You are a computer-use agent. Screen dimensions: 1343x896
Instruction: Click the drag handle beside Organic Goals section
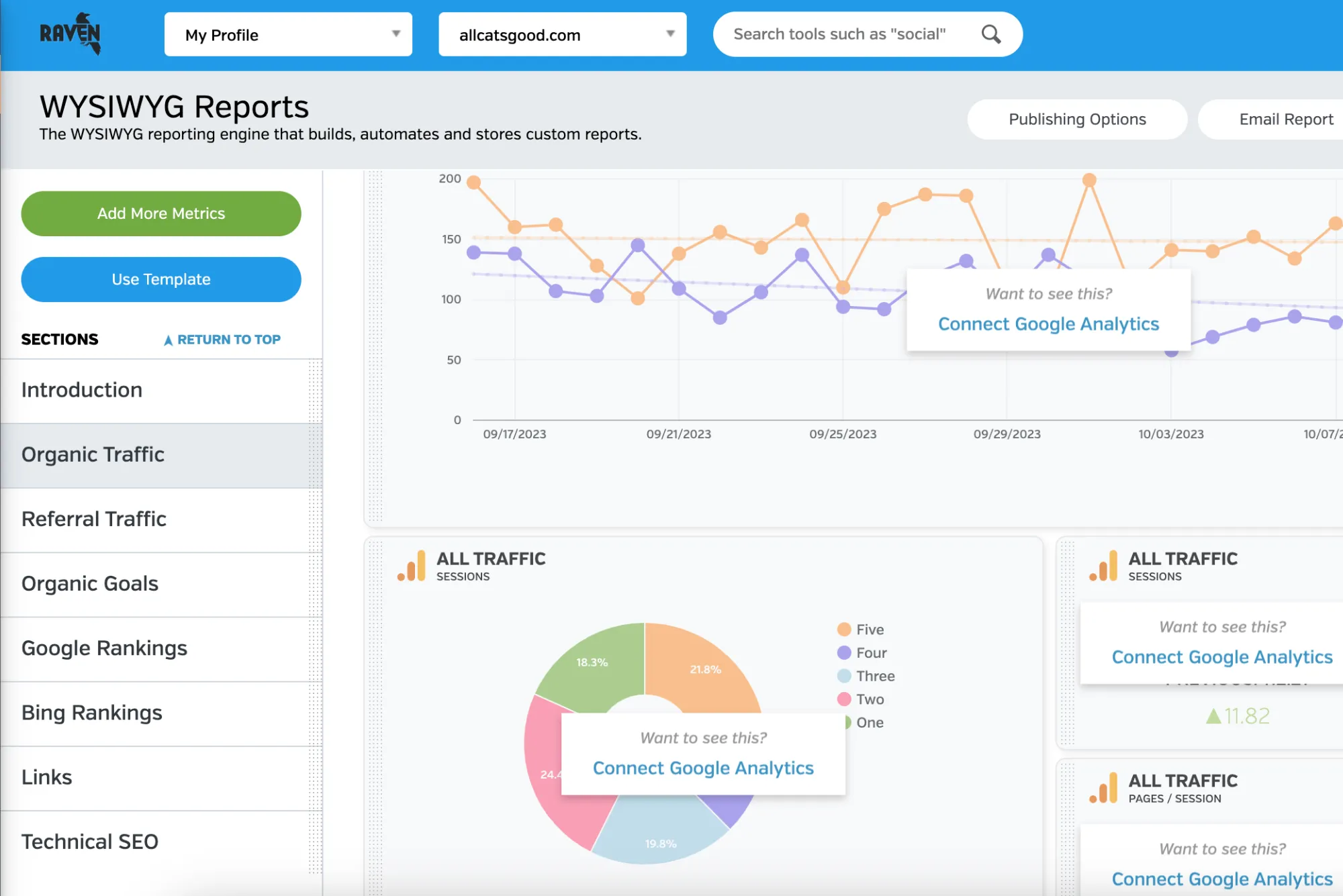(315, 585)
